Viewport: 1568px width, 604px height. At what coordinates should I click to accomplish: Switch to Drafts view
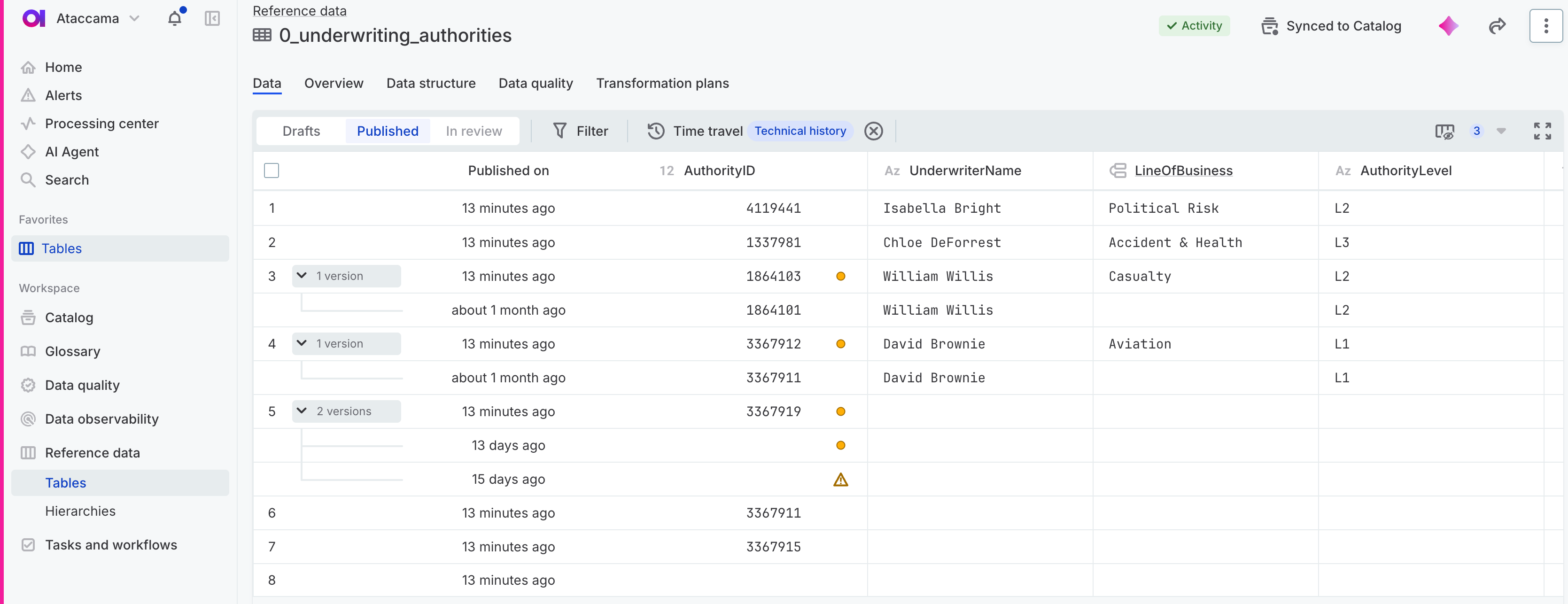click(301, 131)
